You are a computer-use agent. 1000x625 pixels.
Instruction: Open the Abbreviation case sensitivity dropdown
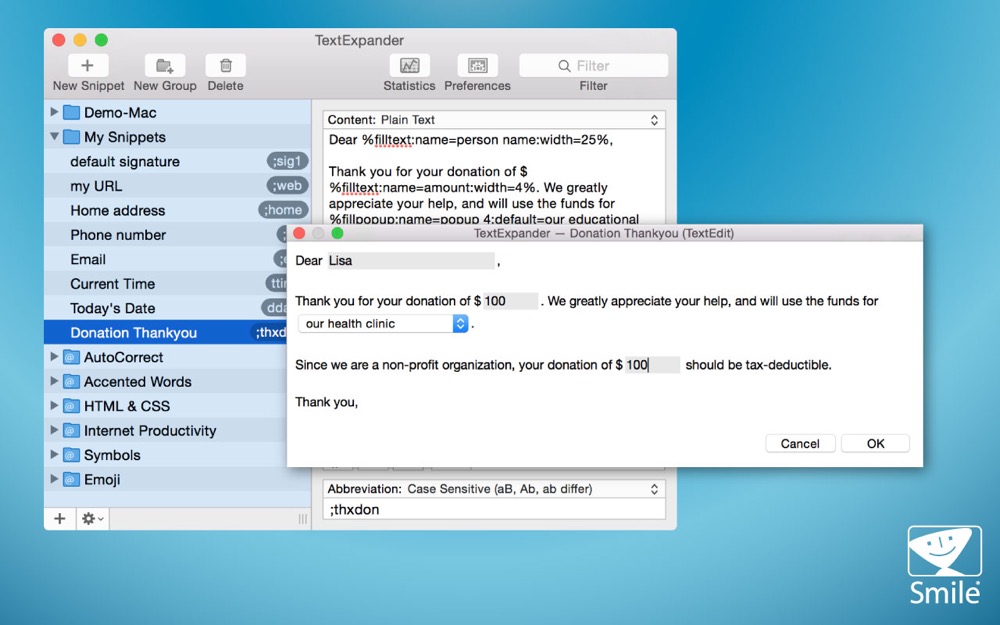pyautogui.click(x=494, y=489)
